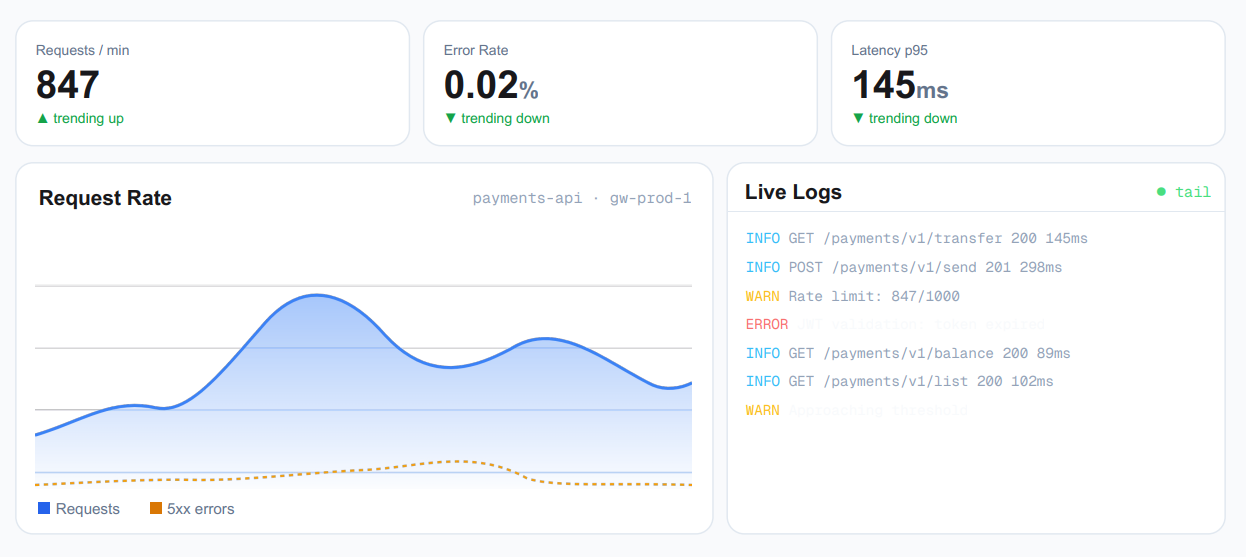This screenshot has height=557, width=1246.
Task: Click 'trending up' text in Requests card
Action: (x=89, y=118)
